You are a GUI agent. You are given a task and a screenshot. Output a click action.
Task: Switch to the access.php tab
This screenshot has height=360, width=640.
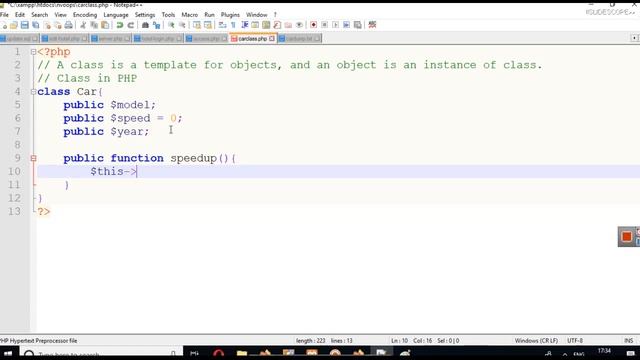point(206,38)
